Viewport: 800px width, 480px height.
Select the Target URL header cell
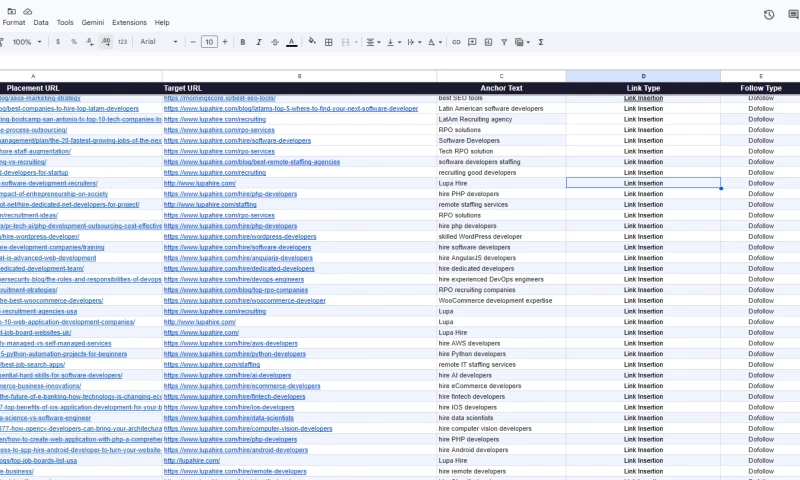tap(299, 88)
